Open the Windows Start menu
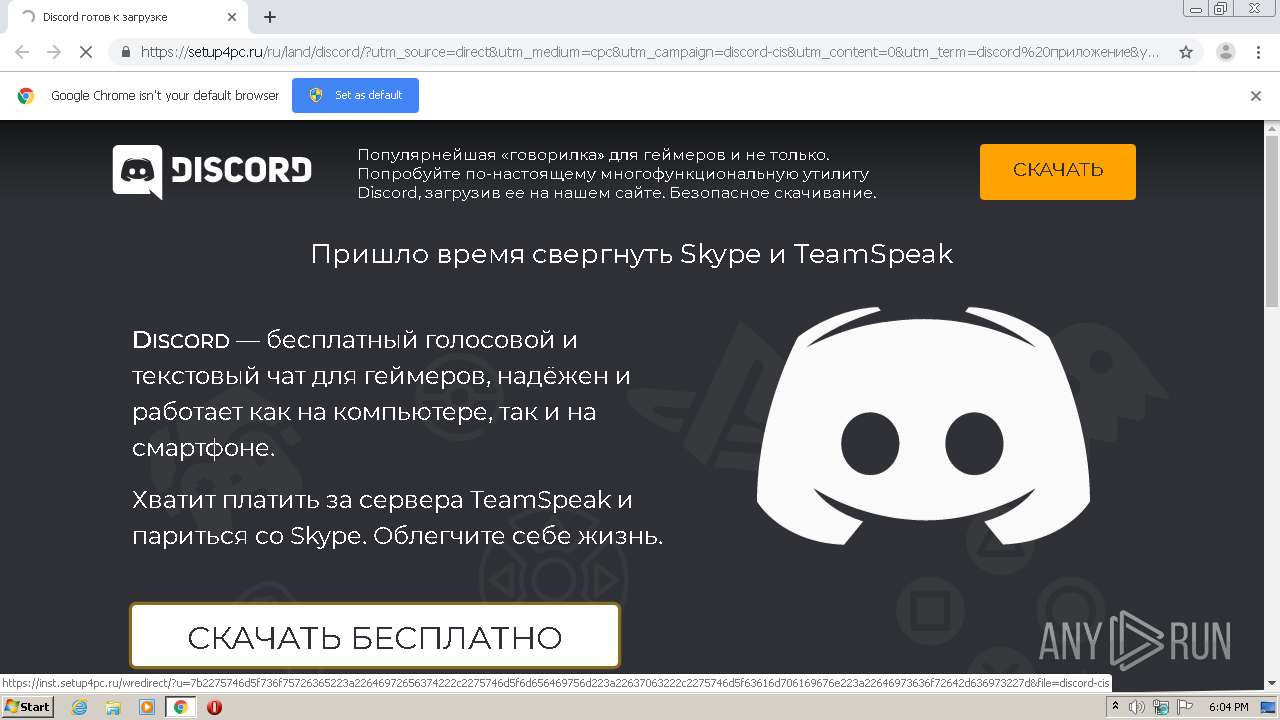 pos(28,707)
